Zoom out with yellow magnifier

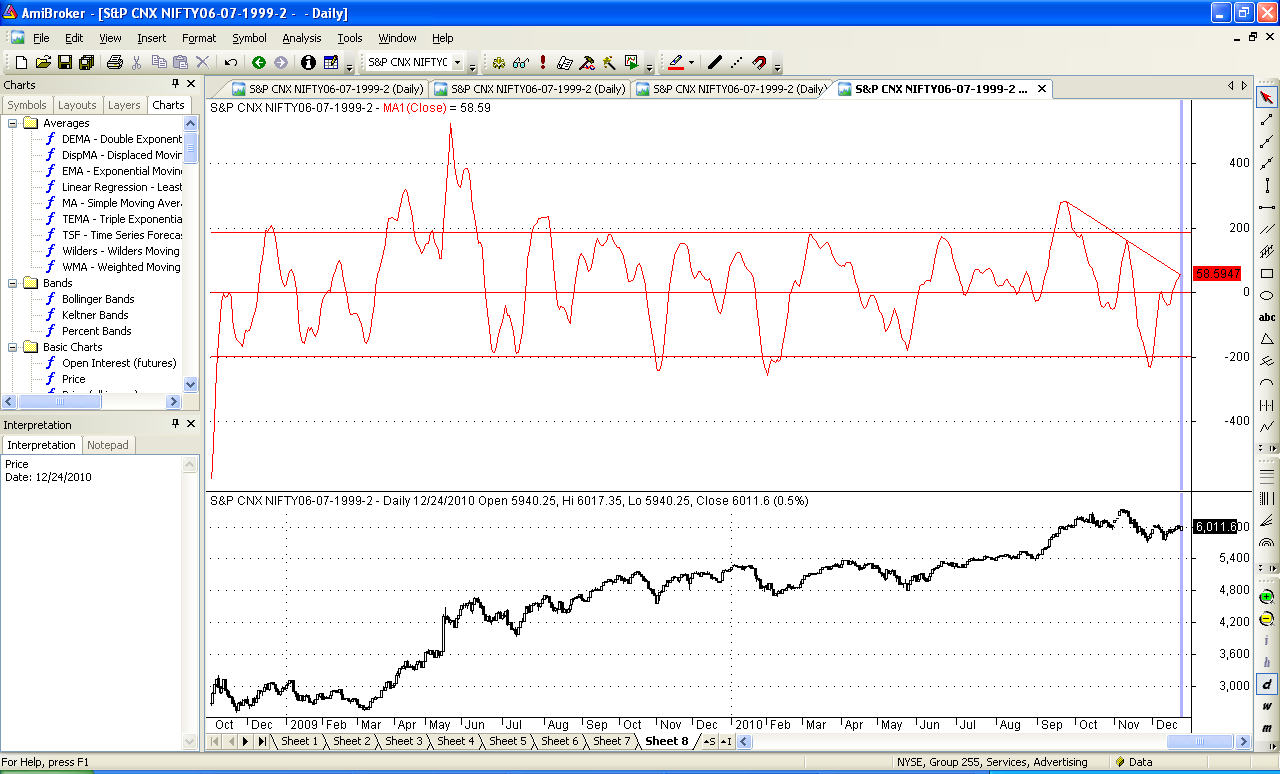(1267, 619)
